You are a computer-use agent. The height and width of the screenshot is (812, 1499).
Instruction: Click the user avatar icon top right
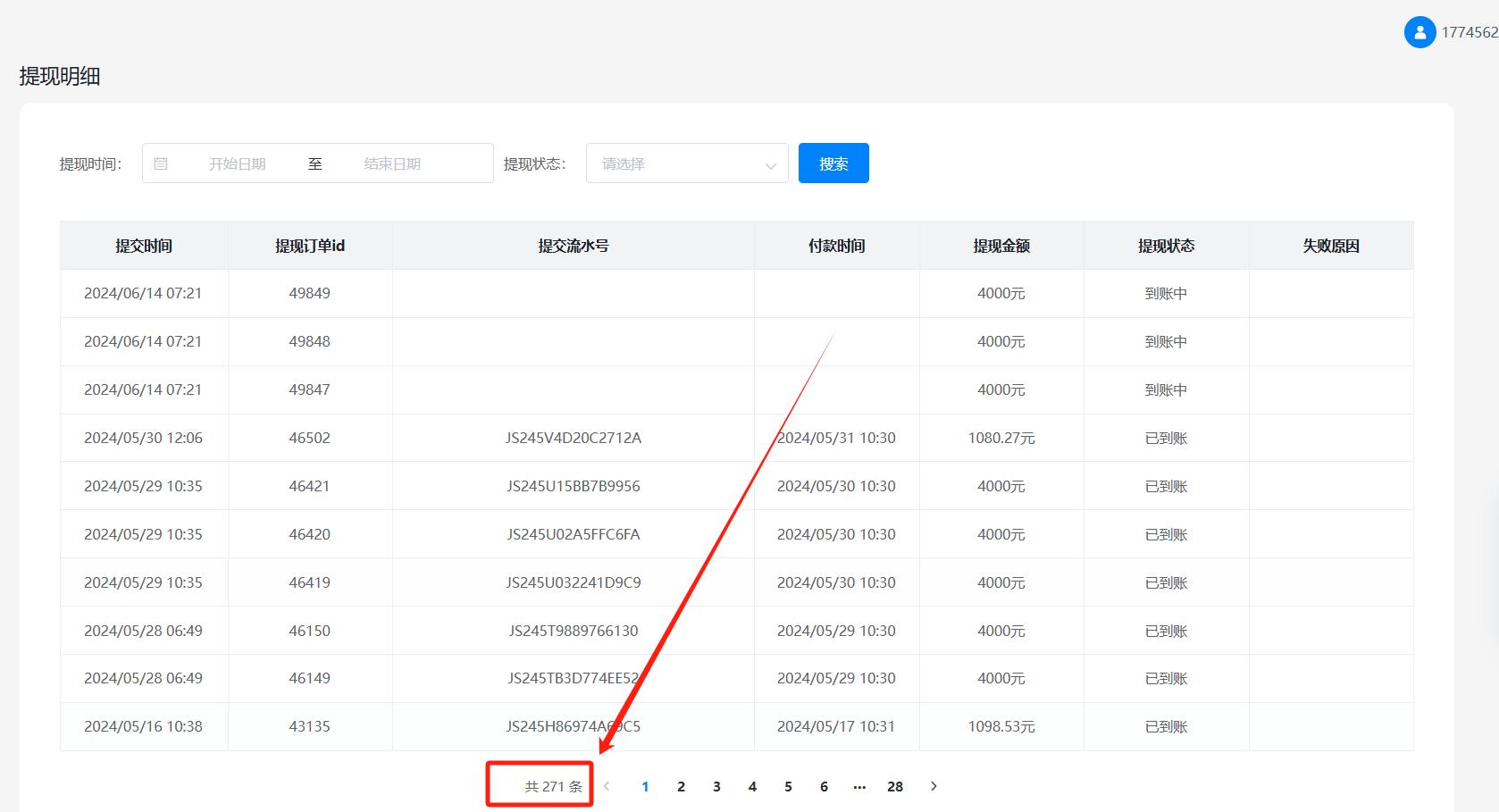coord(1420,31)
